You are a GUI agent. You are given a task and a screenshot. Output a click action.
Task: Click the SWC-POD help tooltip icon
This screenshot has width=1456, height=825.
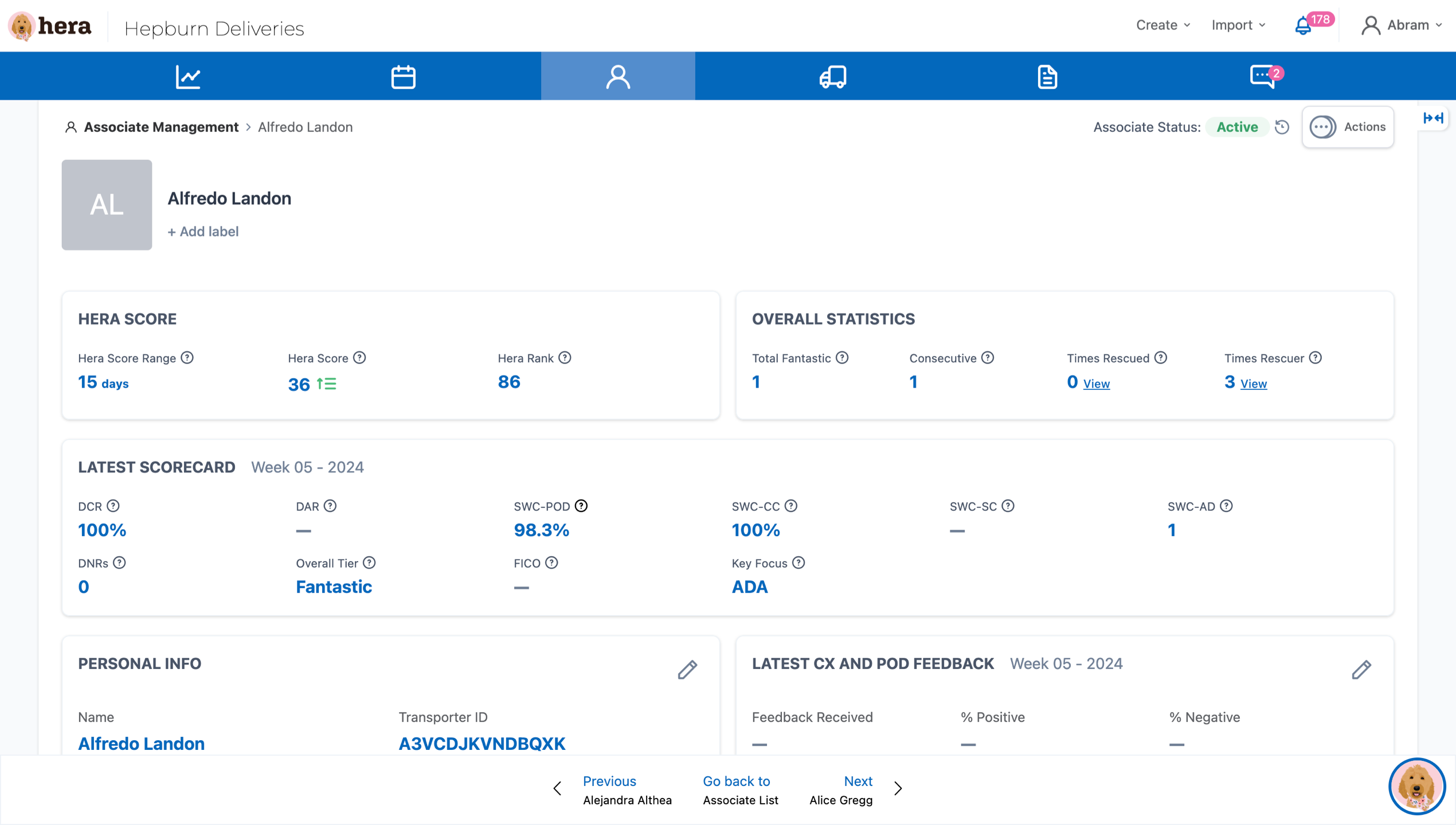point(581,506)
